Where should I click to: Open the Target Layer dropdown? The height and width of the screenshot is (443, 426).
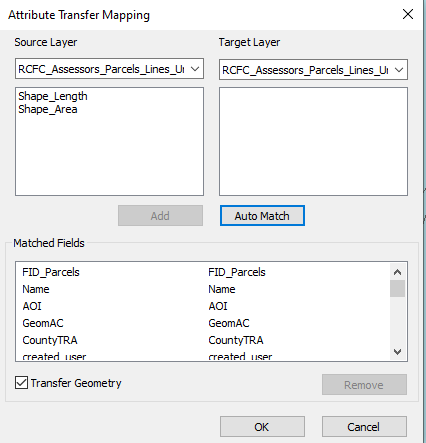(x=313, y=70)
